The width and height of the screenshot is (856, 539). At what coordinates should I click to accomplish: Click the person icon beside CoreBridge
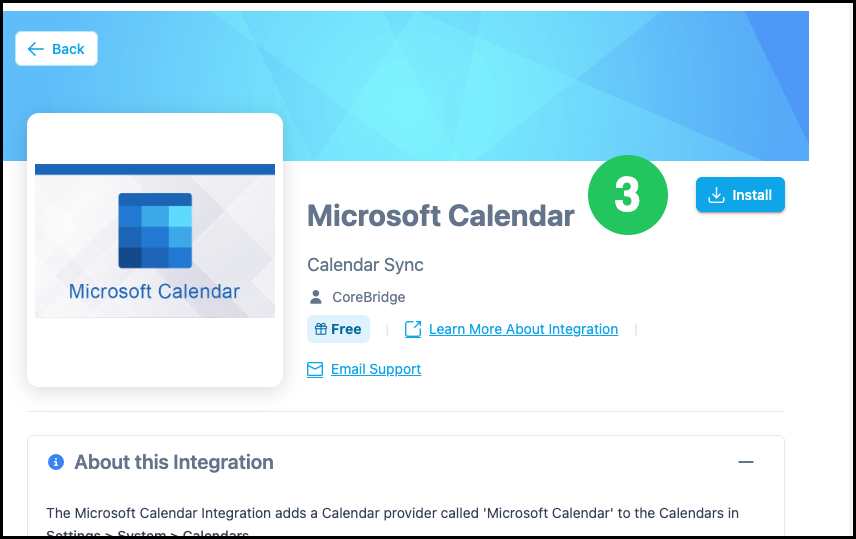tap(316, 297)
